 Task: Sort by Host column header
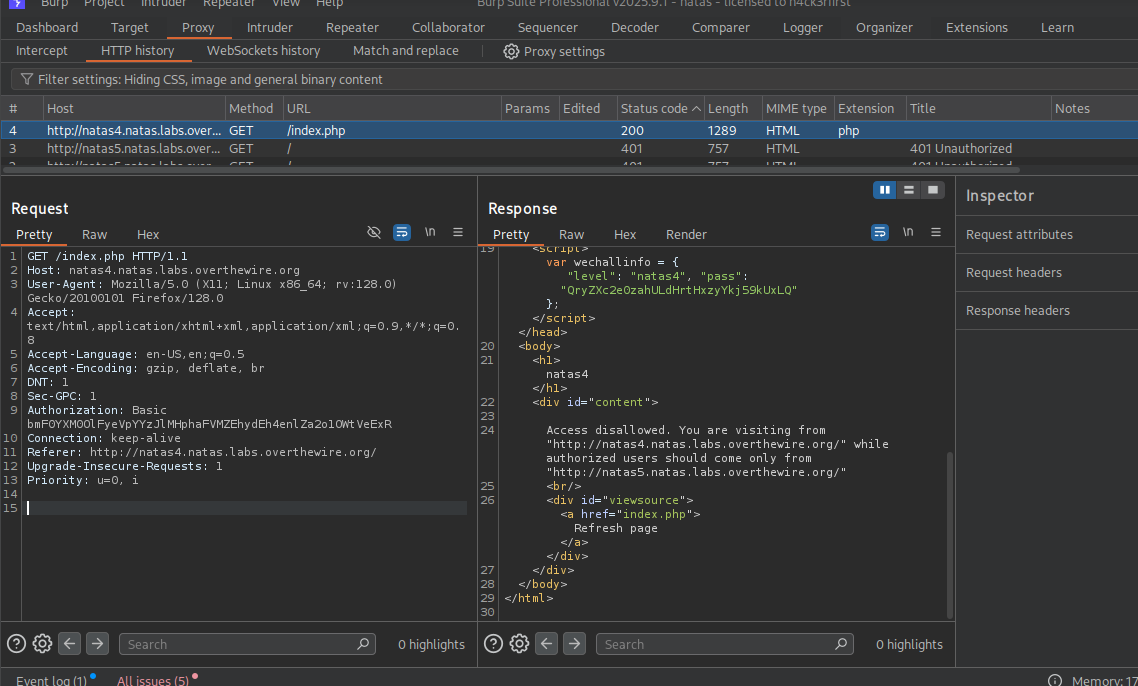point(134,108)
